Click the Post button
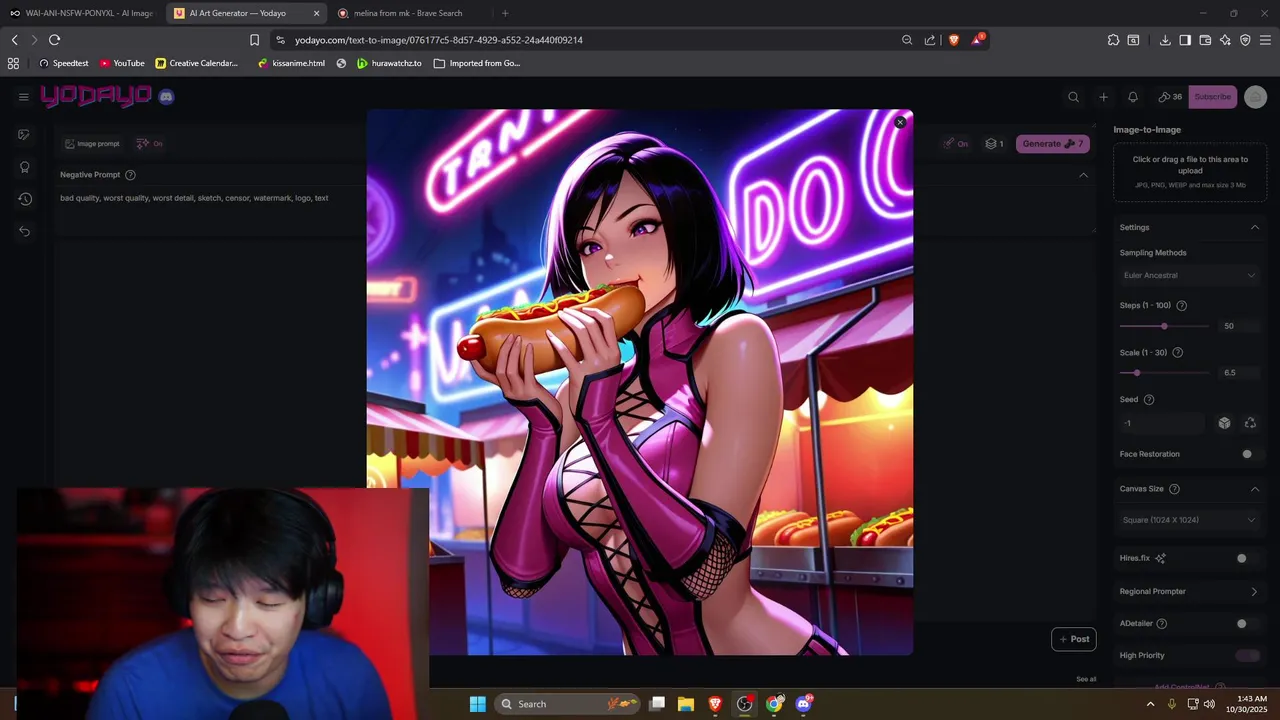 1074,639
